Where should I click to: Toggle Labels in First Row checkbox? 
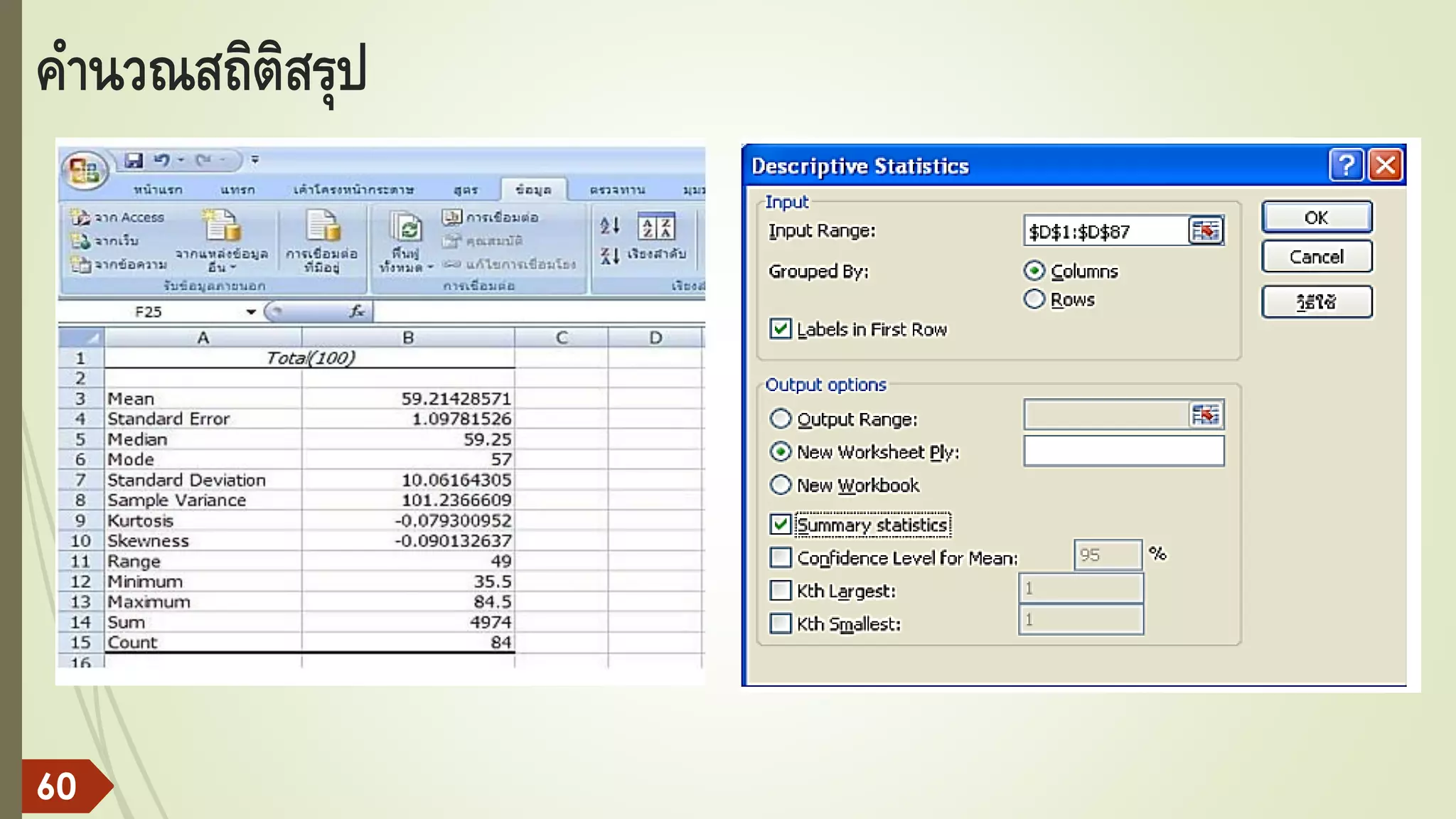[781, 329]
